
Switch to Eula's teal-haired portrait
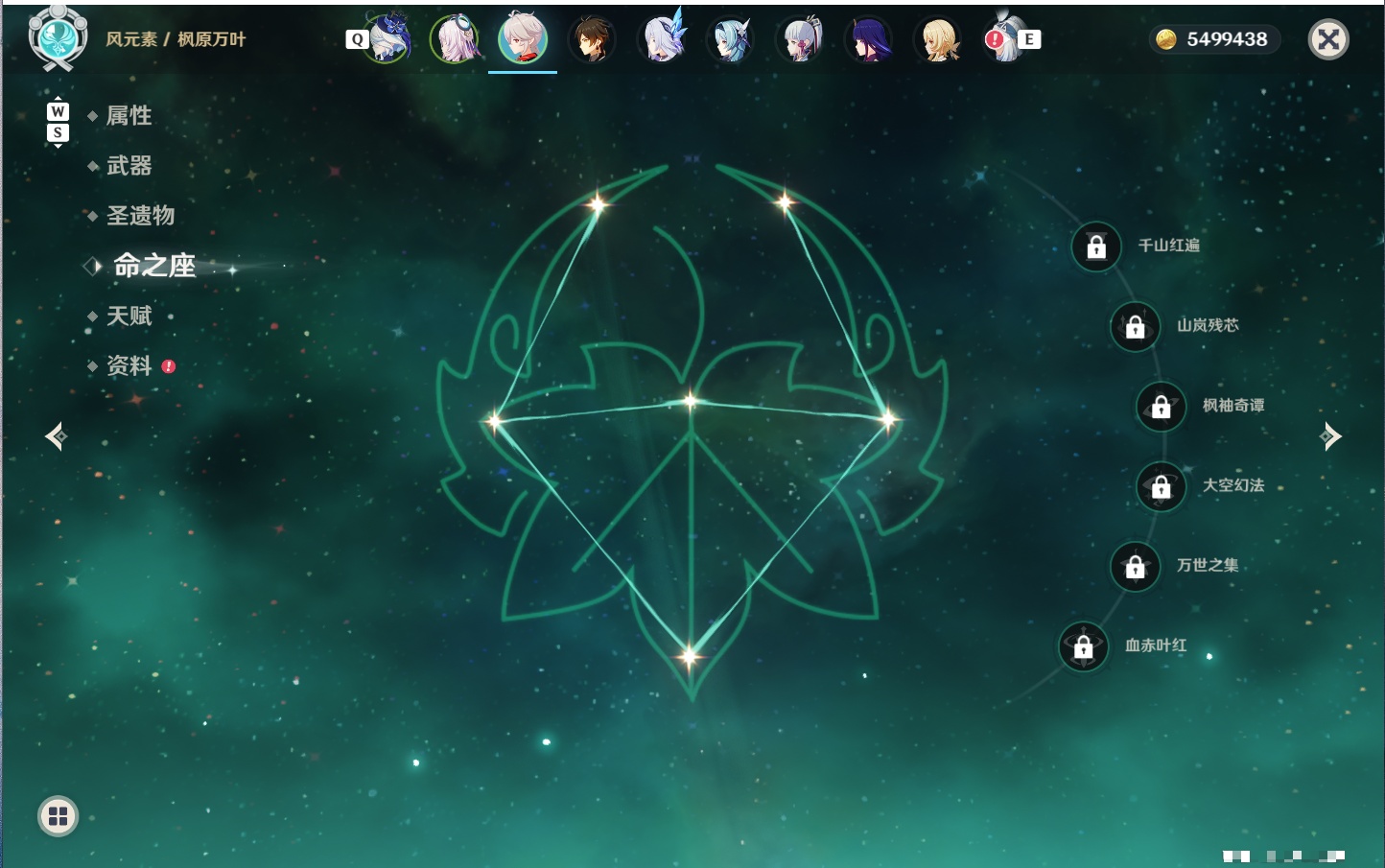731,39
